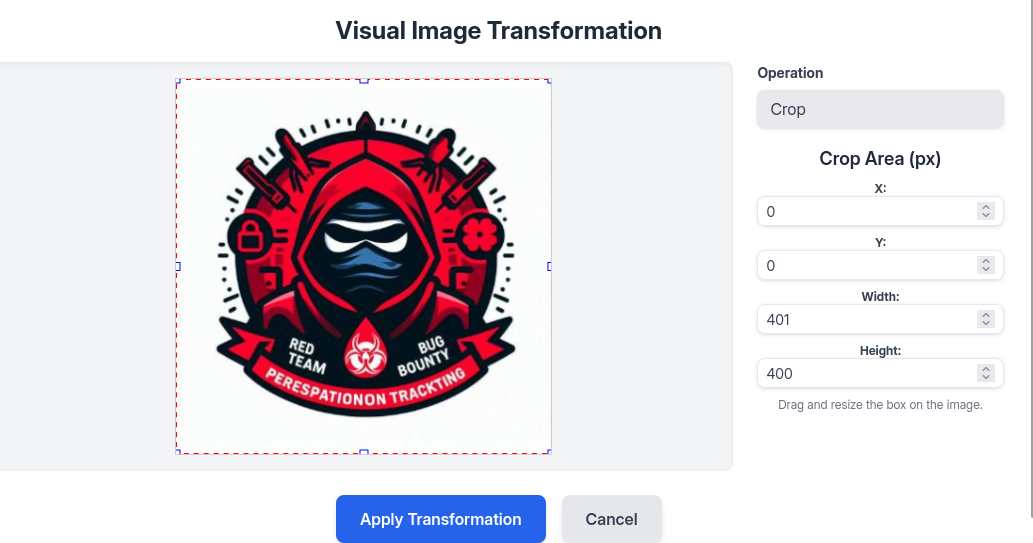Grab the top-right crop handle
Screen dimensions: 1033x543
pyautogui.click(x=549, y=80)
